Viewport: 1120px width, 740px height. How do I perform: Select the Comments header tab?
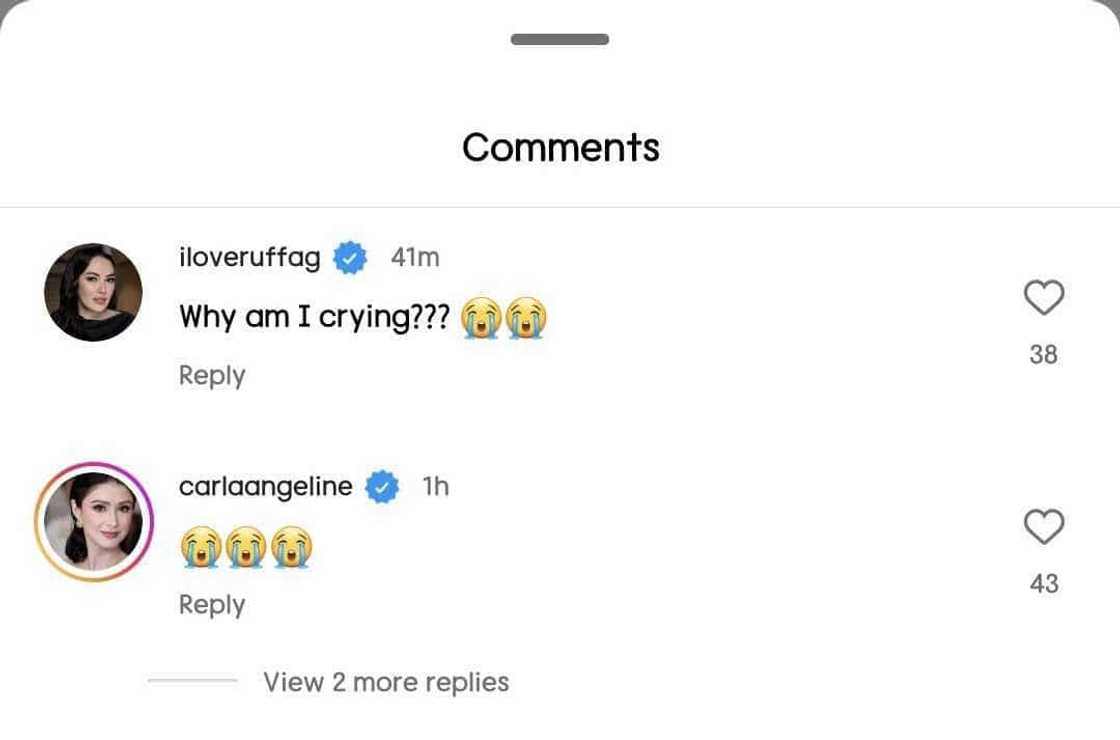click(x=560, y=146)
